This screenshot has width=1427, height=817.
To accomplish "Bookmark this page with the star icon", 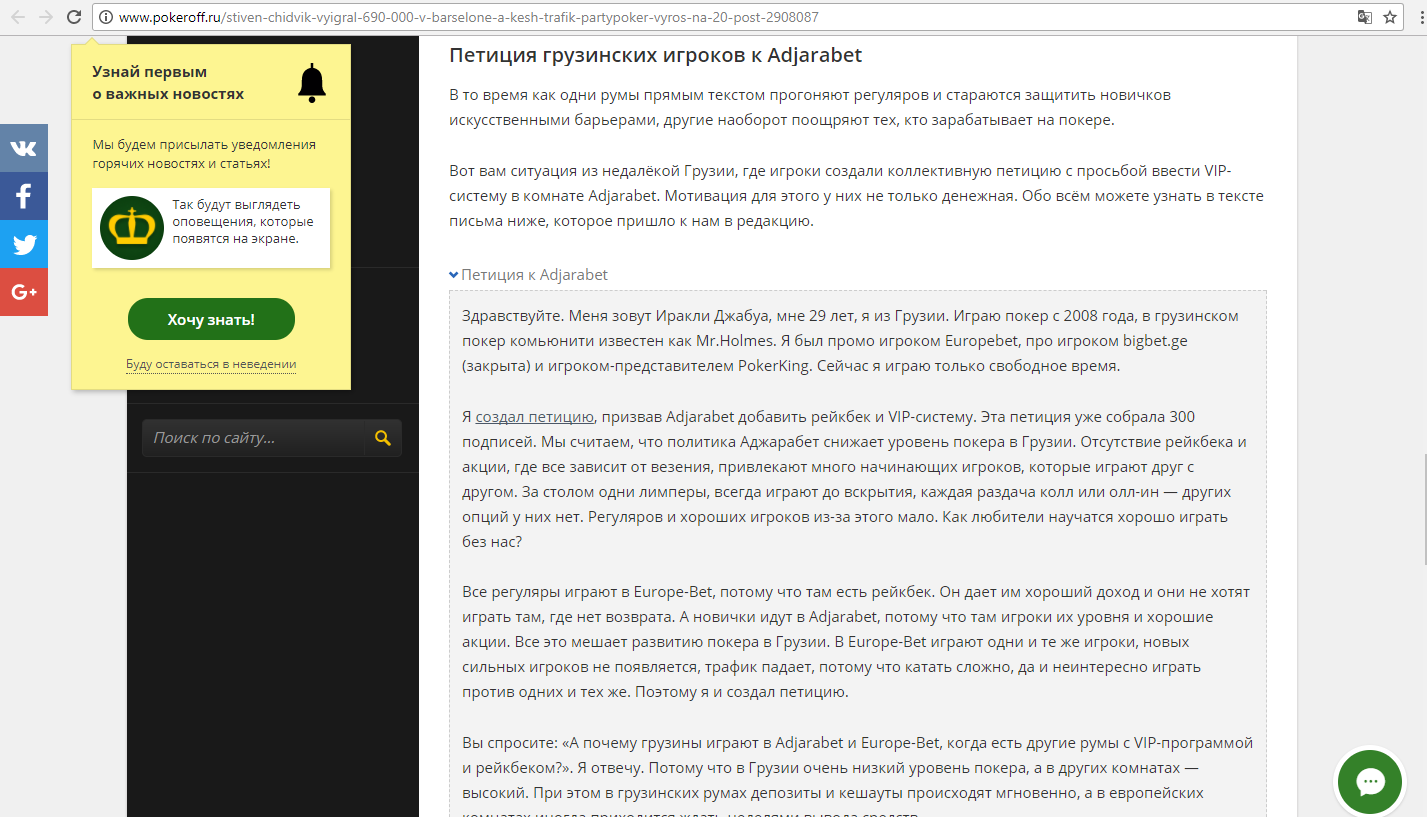I will click(1390, 17).
